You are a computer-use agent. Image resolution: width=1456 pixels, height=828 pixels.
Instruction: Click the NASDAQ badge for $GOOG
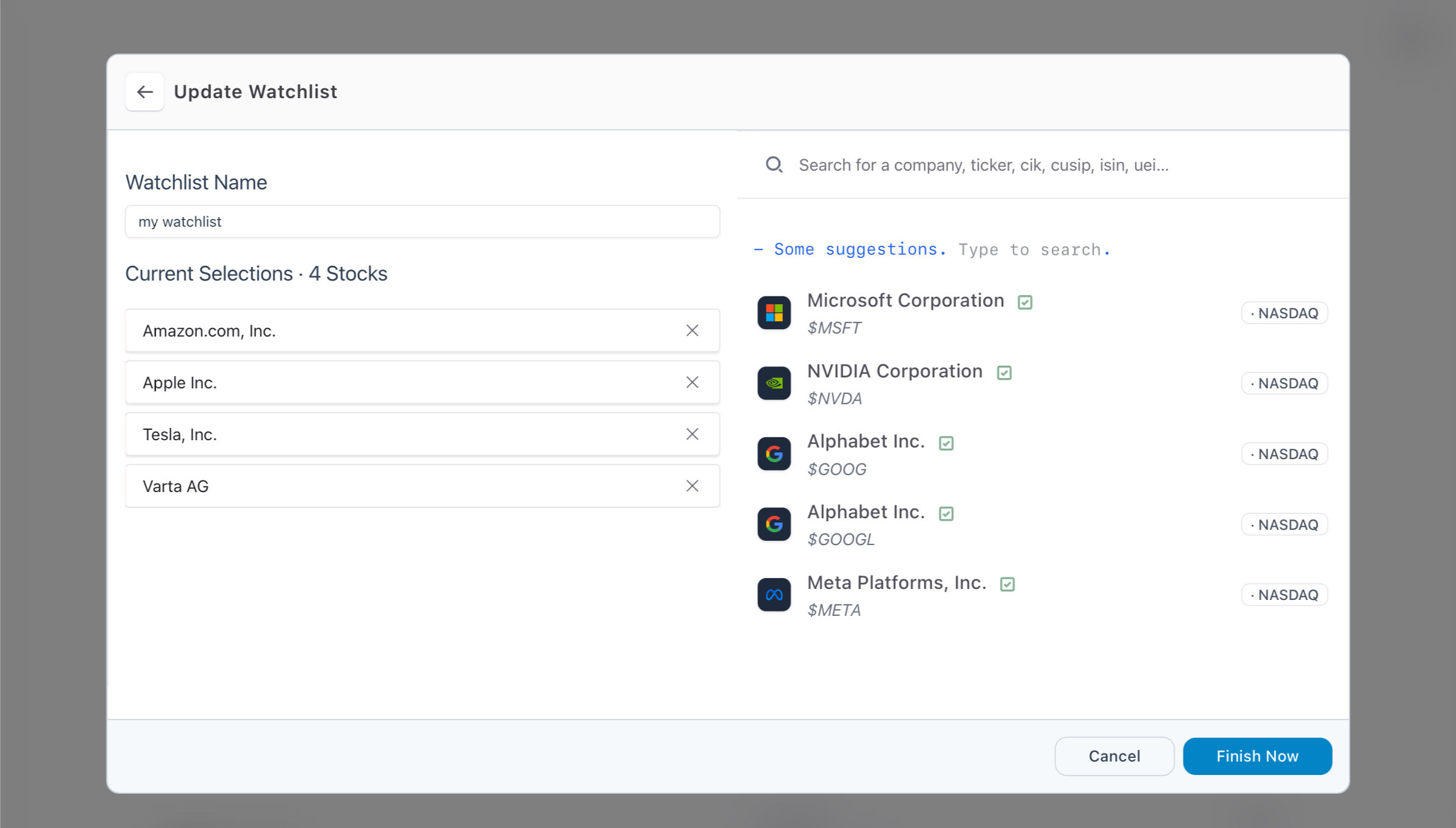pyautogui.click(x=1285, y=454)
